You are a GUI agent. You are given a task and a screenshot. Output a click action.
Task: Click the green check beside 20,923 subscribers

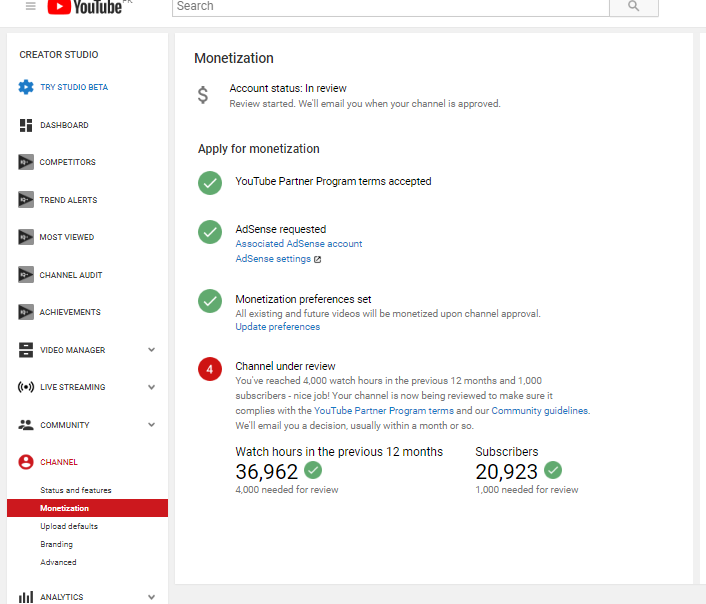(553, 470)
